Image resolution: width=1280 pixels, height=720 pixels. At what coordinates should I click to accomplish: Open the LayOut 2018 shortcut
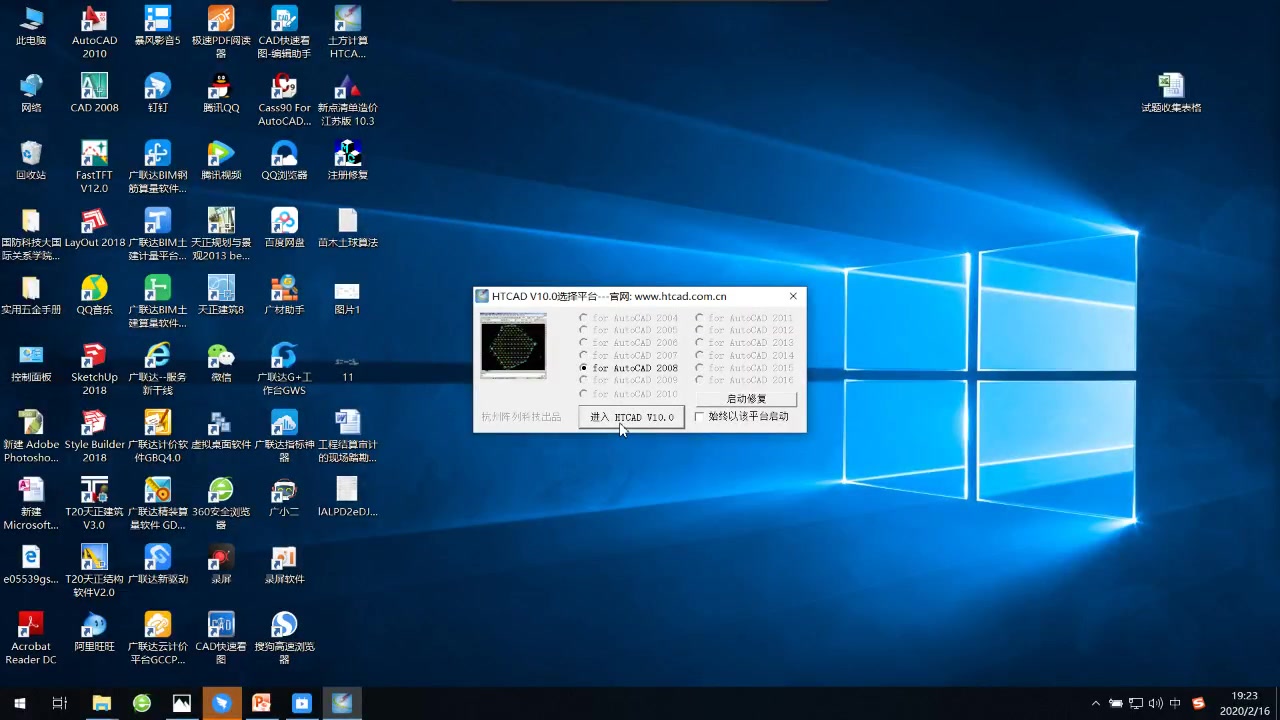(x=94, y=228)
